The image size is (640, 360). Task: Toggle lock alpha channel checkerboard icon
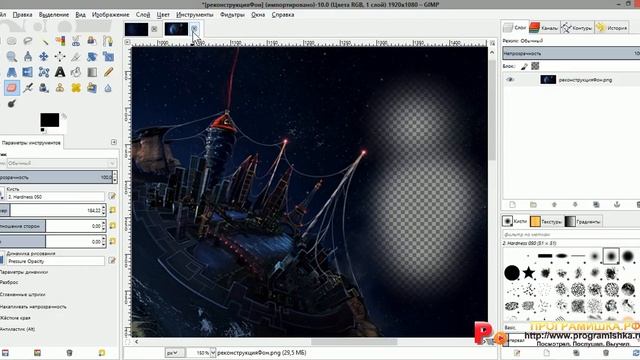pos(535,66)
